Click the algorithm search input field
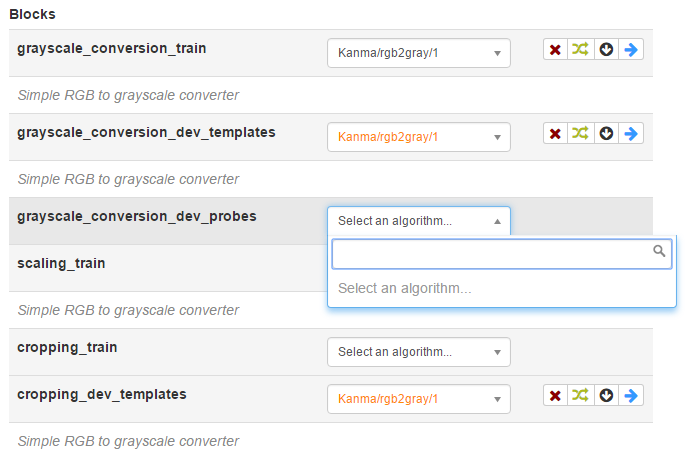The image size is (689, 454). [502, 254]
